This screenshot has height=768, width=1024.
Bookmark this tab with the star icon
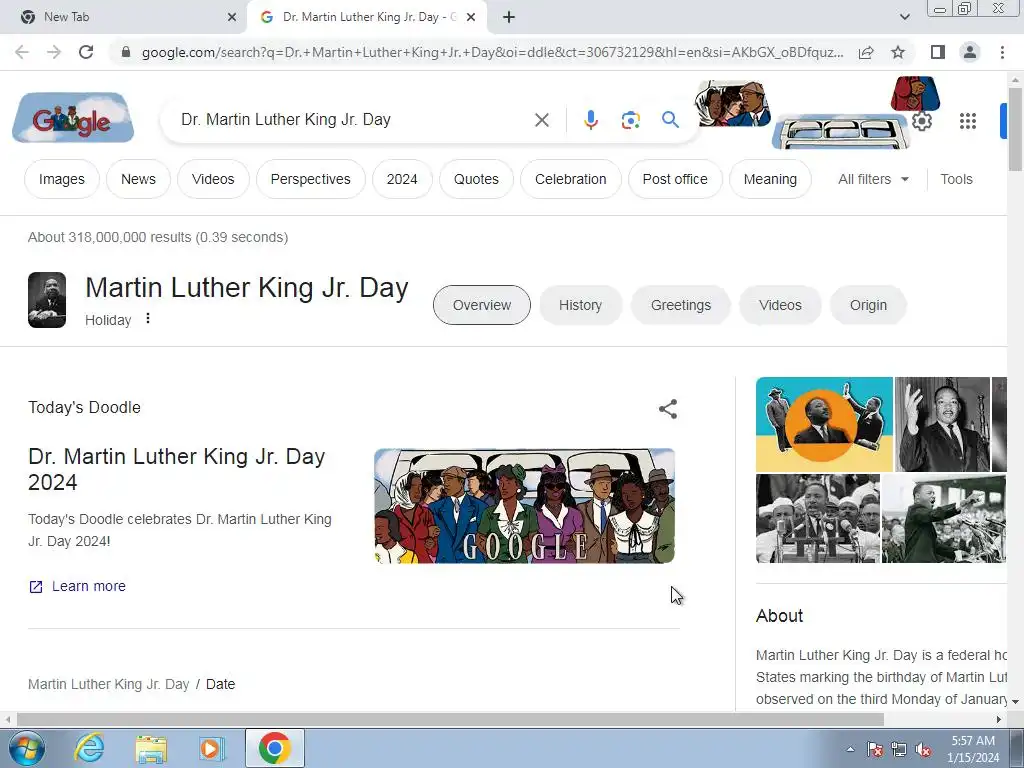898,52
